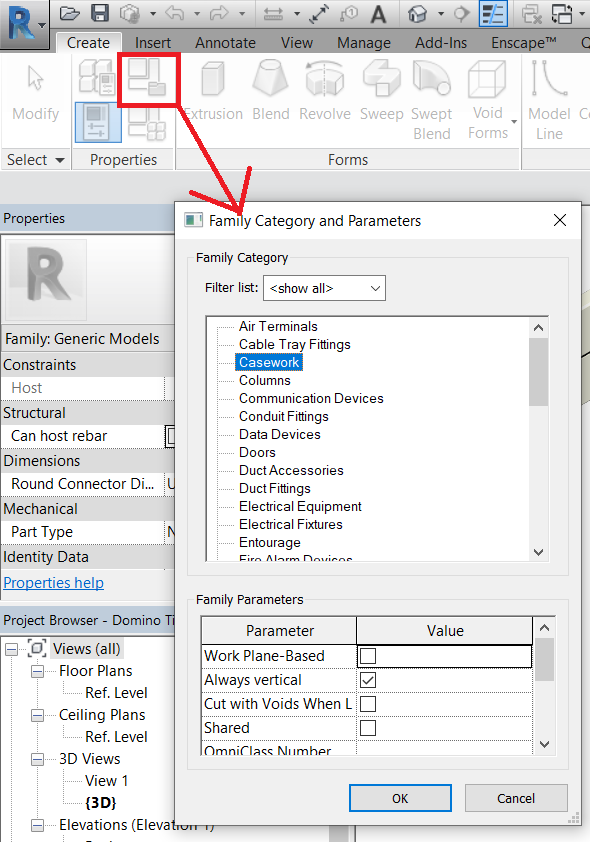Image resolution: width=590 pixels, height=842 pixels.
Task: Click the Family Parameters scroll-down arrow
Action: click(544, 744)
